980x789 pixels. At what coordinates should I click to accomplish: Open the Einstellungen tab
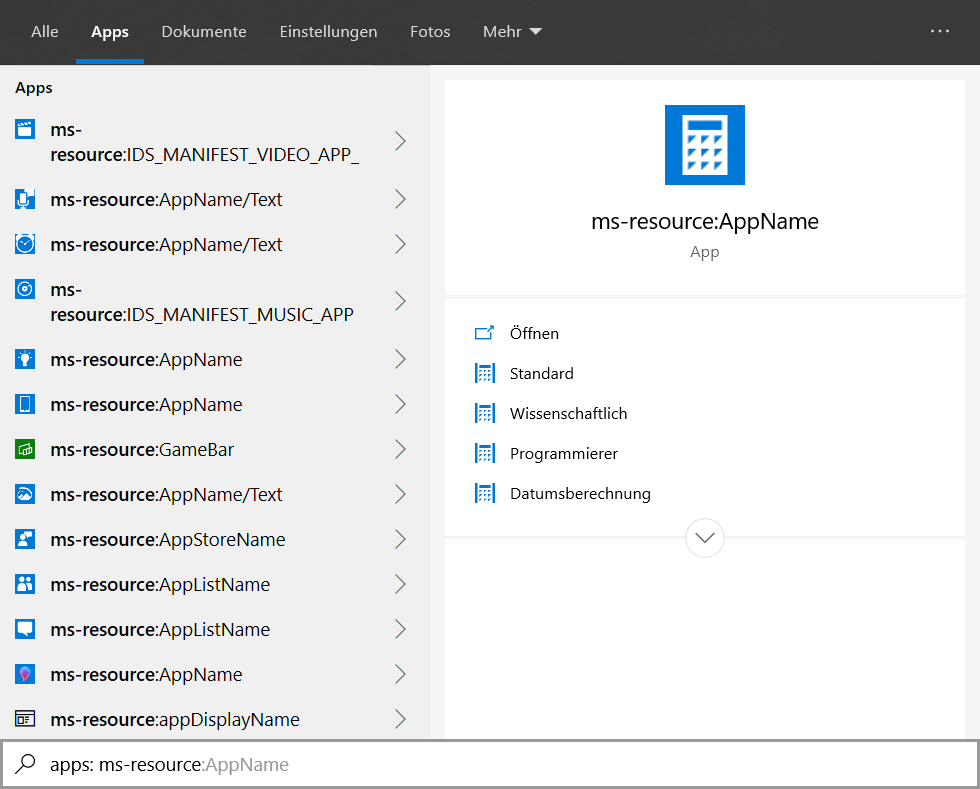coord(328,31)
